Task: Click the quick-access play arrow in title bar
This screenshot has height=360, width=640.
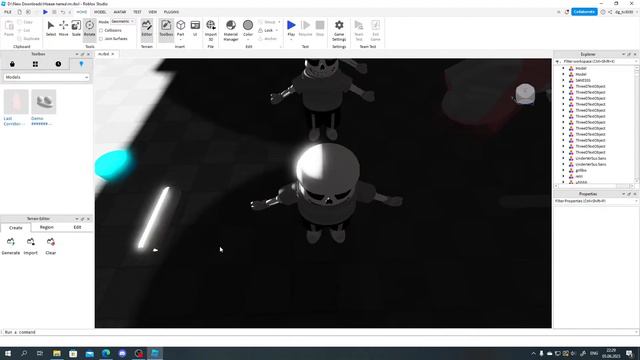Action: [x=45, y=12]
